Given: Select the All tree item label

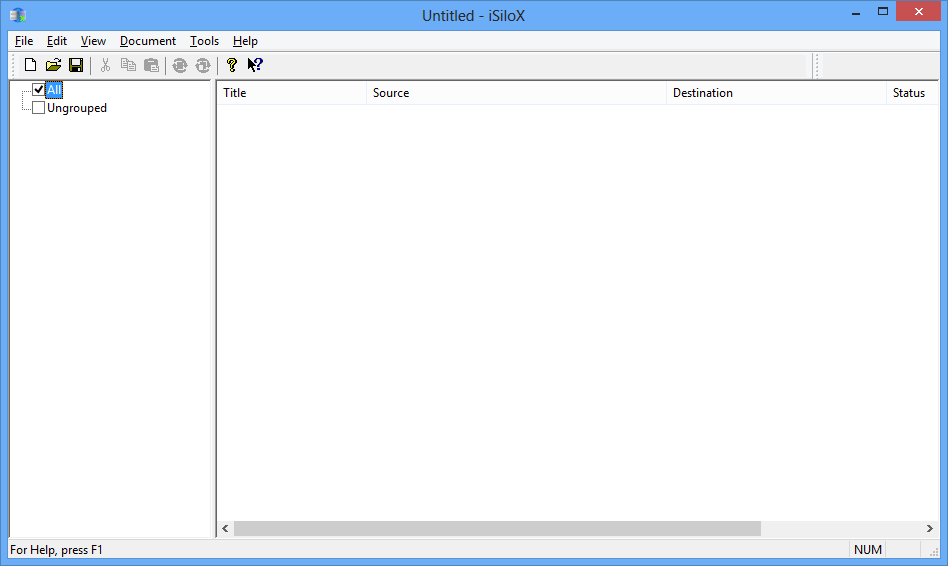Looking at the screenshot, I should click(x=54, y=90).
